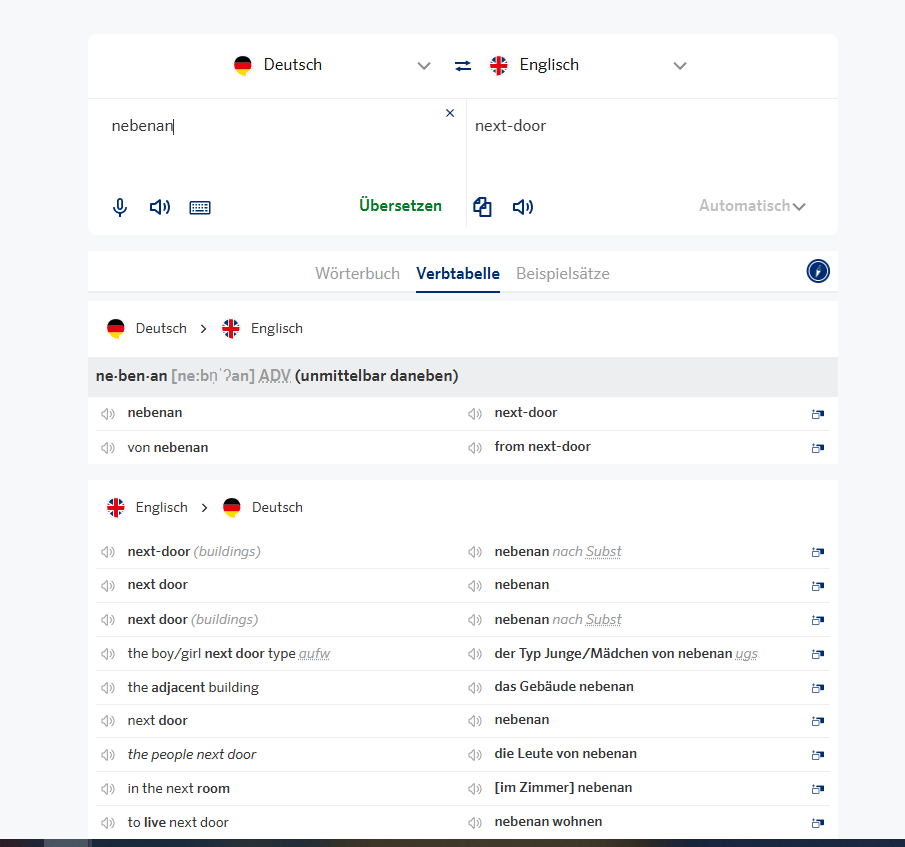Viewport: 905px width, 847px height.
Task: Click the 'aufw' abbreviation label
Action: pyautogui.click(x=315, y=653)
